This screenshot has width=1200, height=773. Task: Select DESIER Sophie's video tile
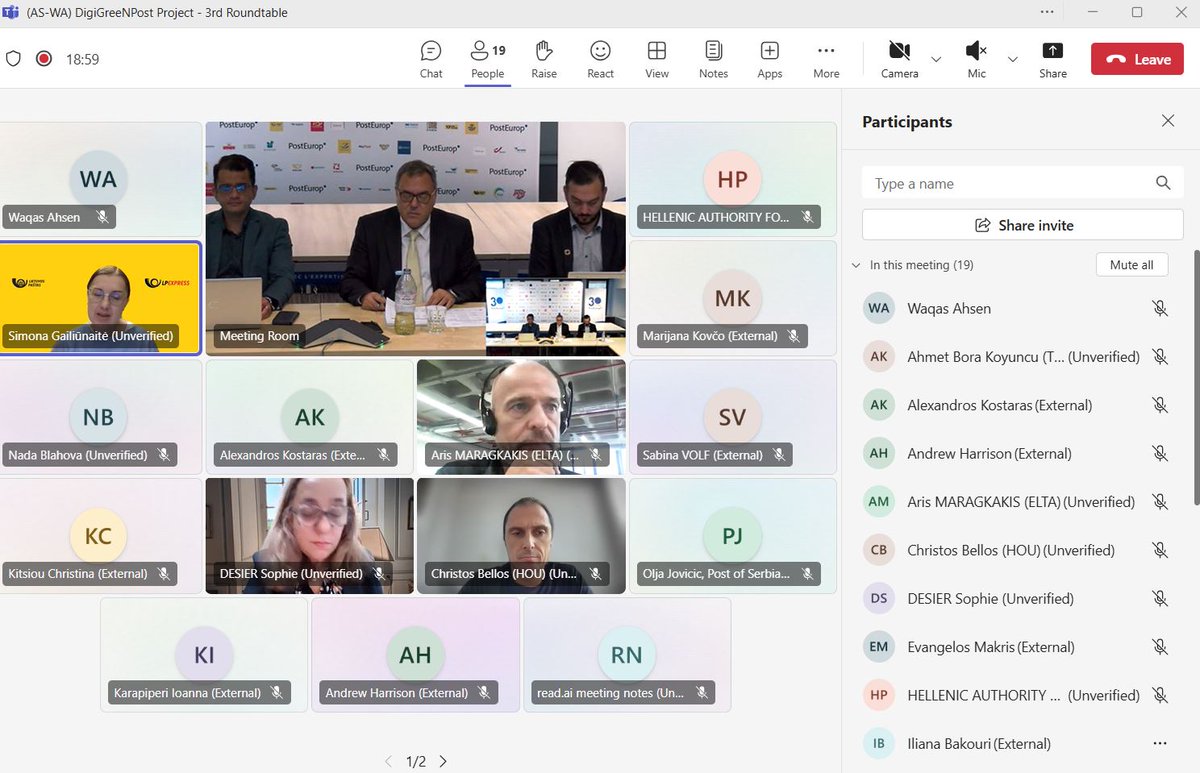(x=309, y=535)
